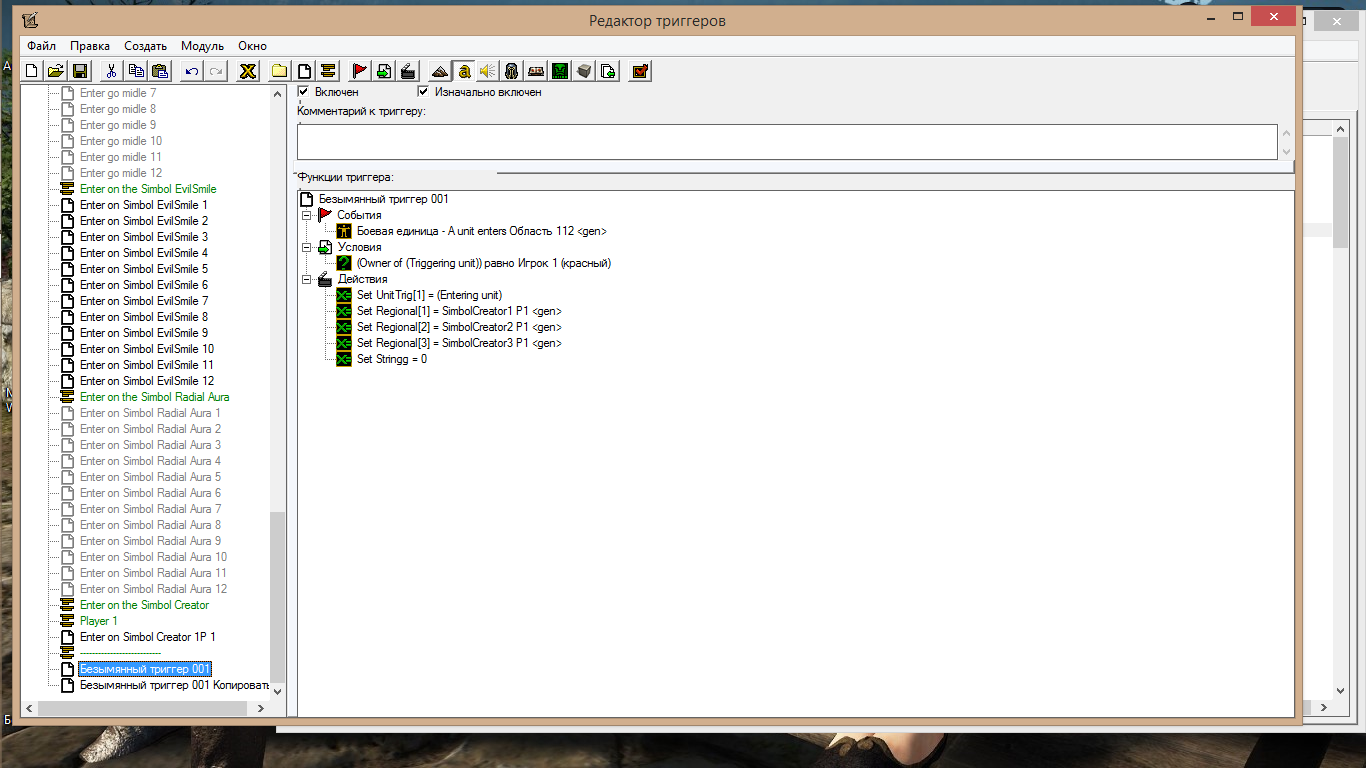Select the 'Set Stringg = 0' action
Screen dimensions: 1366x768
point(392,359)
